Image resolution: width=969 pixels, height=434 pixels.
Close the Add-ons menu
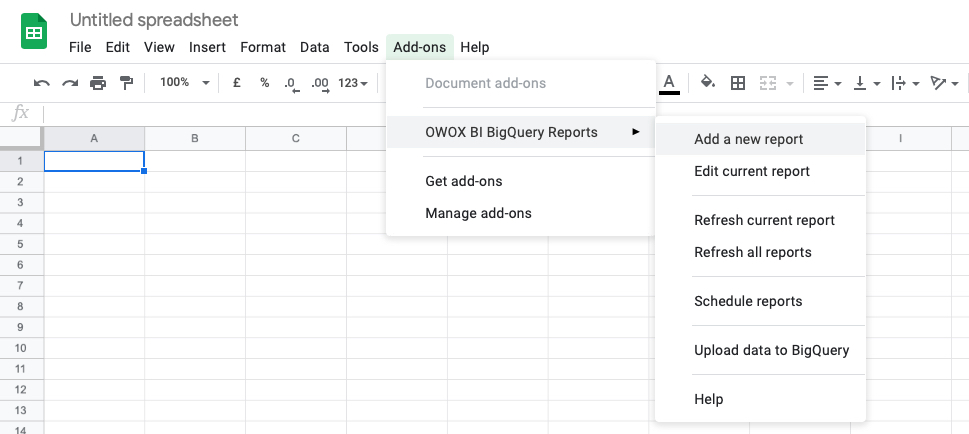420,47
